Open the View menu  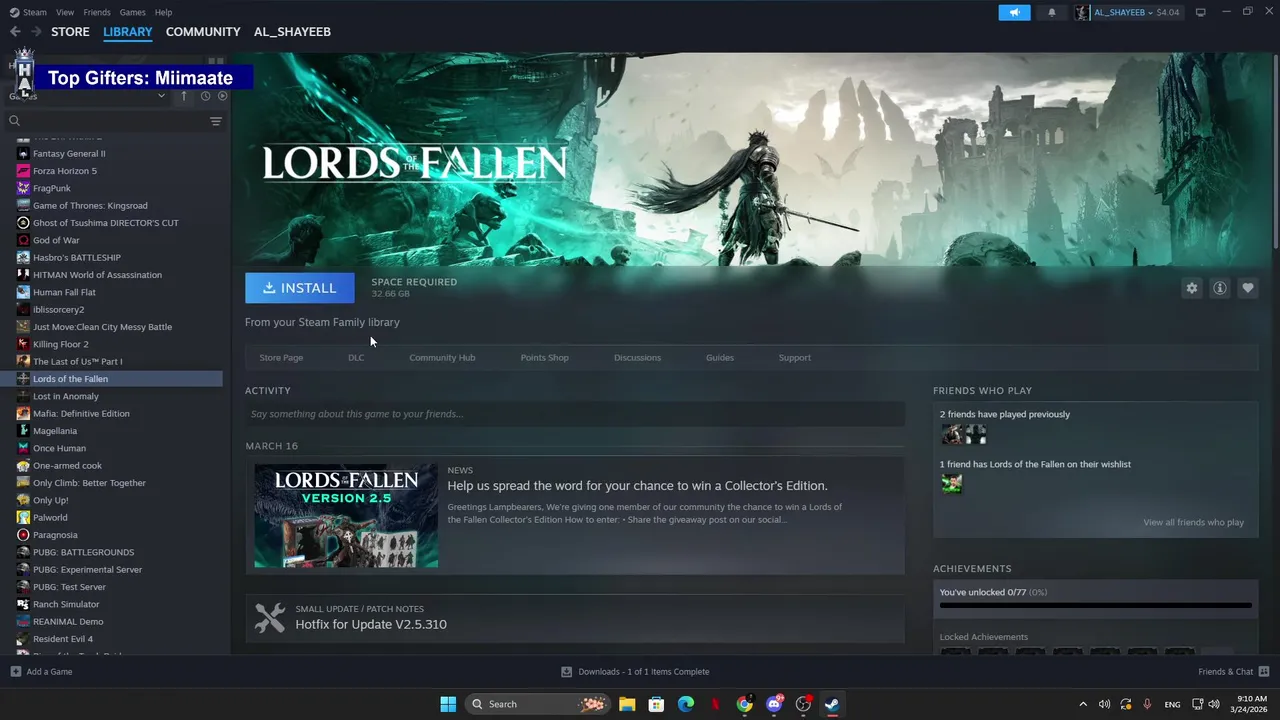tap(65, 12)
